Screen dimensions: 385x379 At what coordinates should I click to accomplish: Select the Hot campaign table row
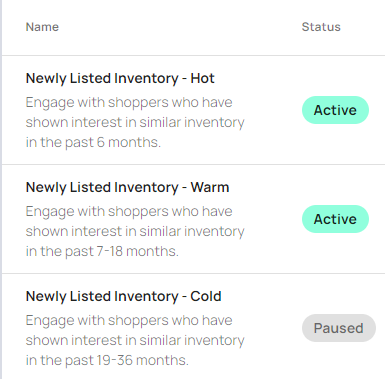point(193,110)
